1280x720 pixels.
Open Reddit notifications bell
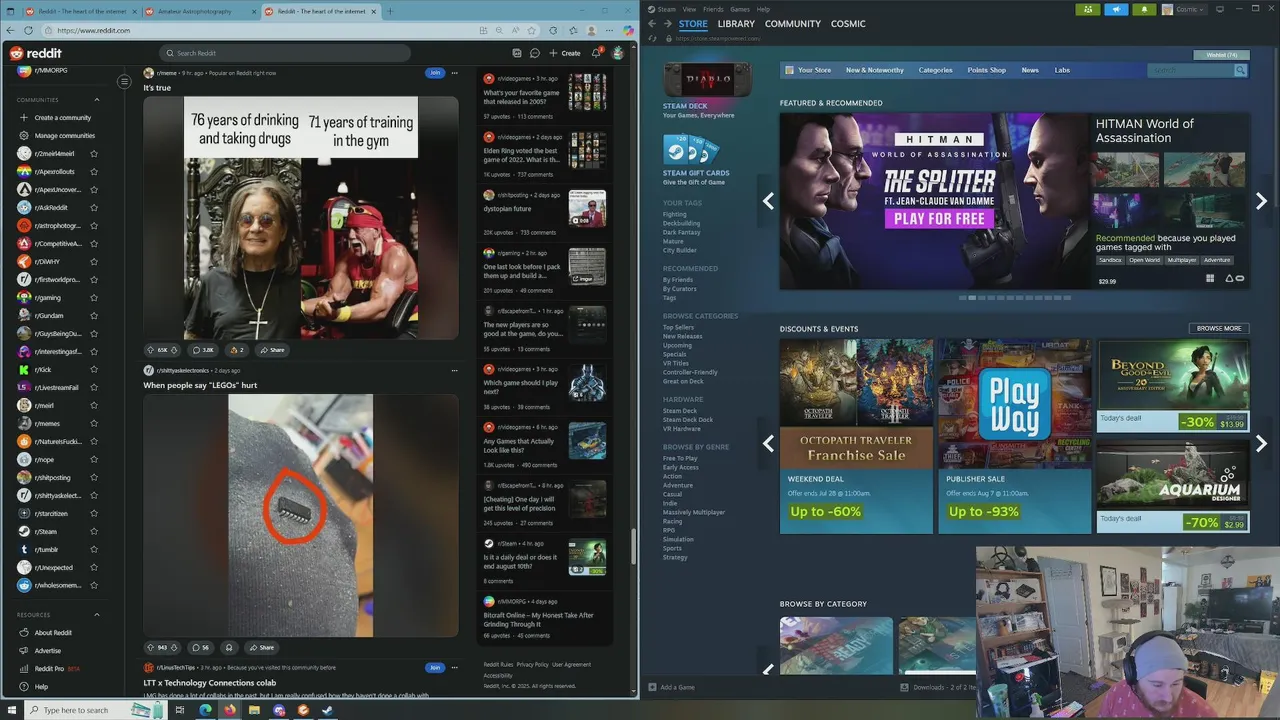click(x=596, y=53)
